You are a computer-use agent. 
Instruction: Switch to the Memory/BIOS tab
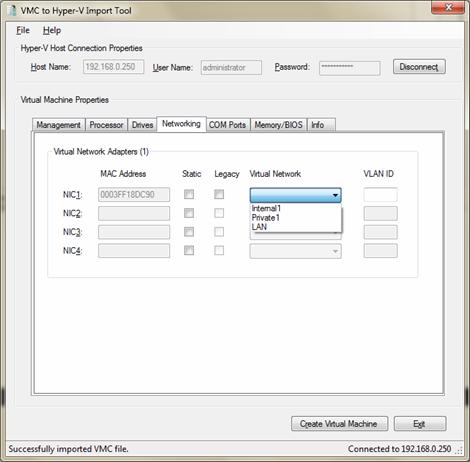(x=278, y=125)
